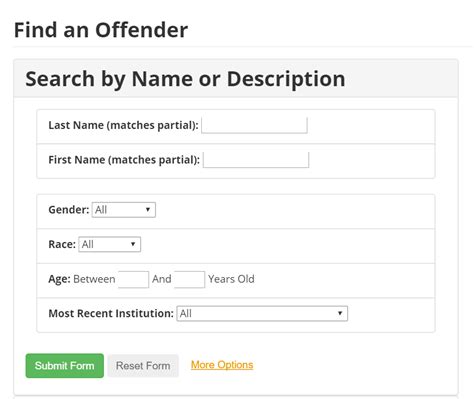The height and width of the screenshot is (399, 474).
Task: Submit the offender search form
Action: (x=65, y=366)
